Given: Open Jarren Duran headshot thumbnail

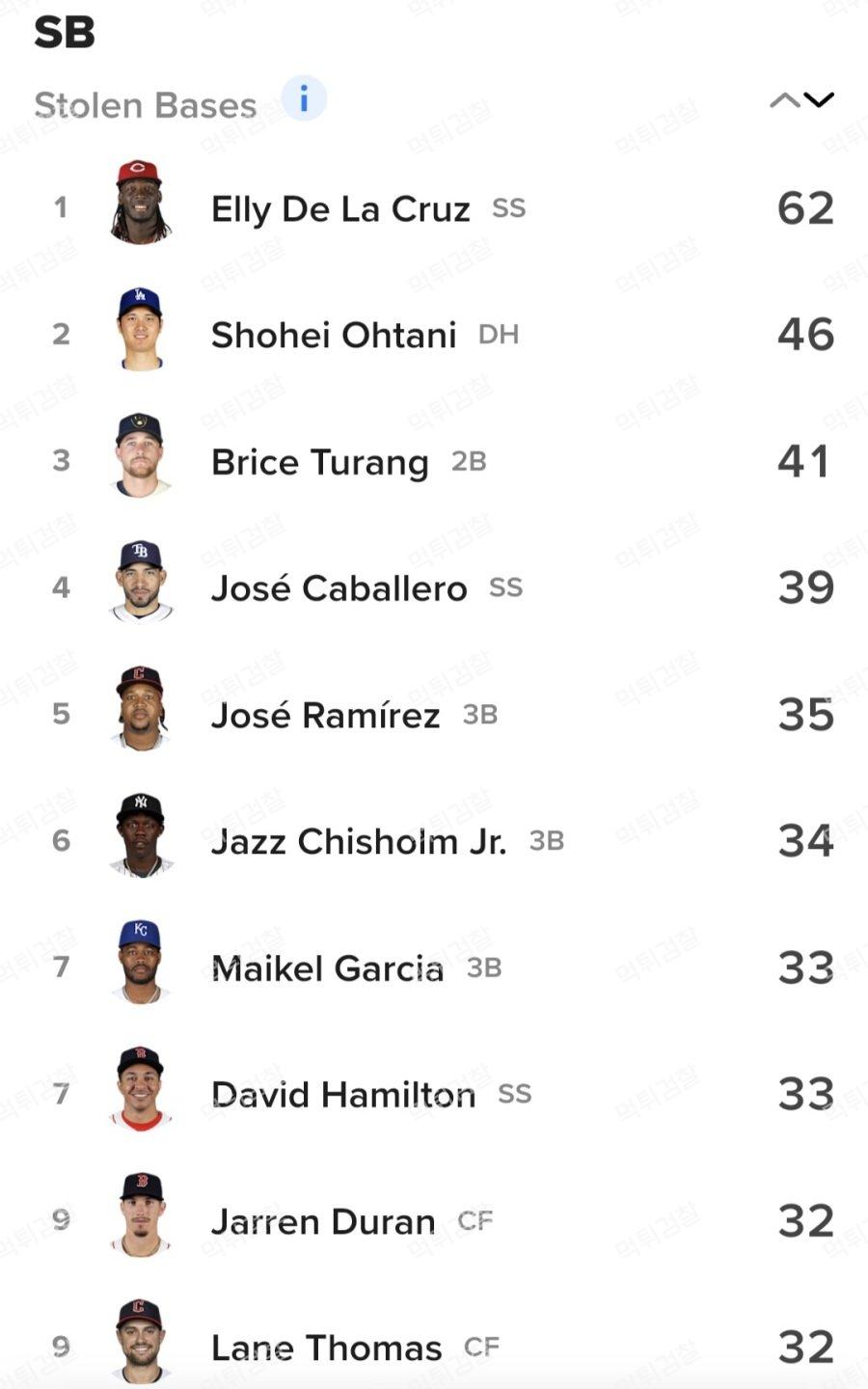Looking at the screenshot, I should (141, 1215).
